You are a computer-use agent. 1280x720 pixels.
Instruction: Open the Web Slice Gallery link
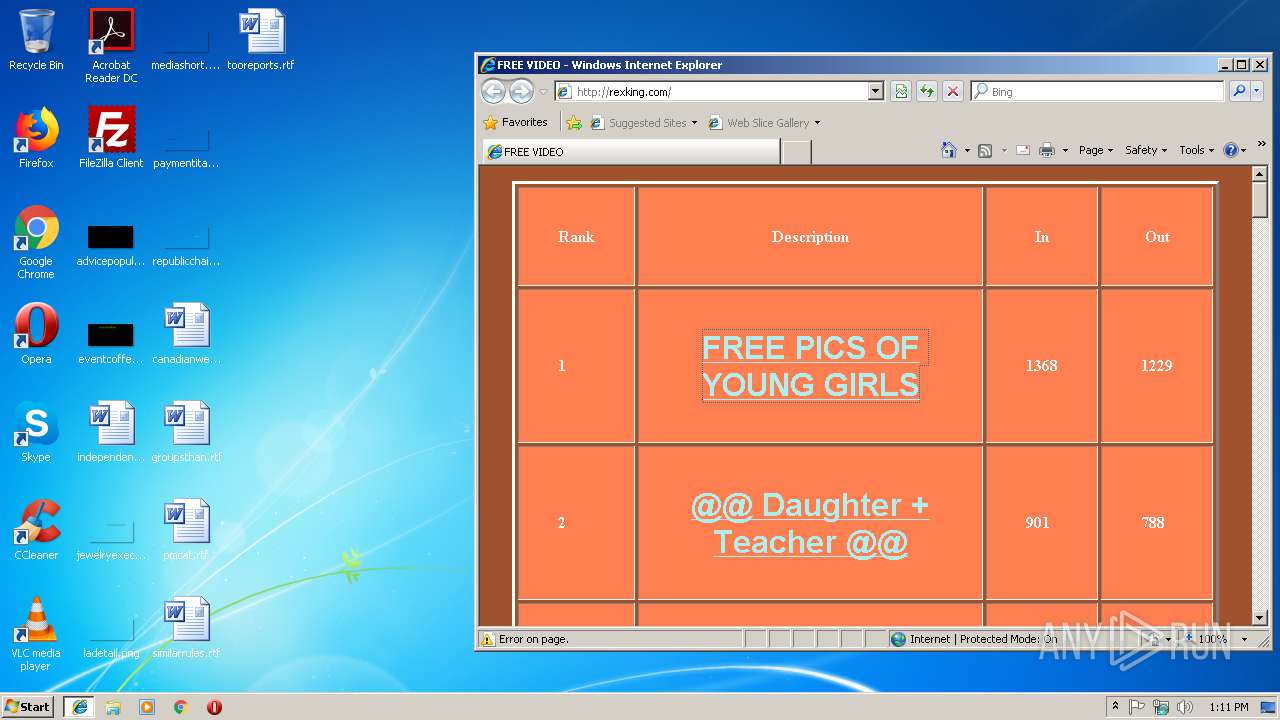[x=765, y=123]
